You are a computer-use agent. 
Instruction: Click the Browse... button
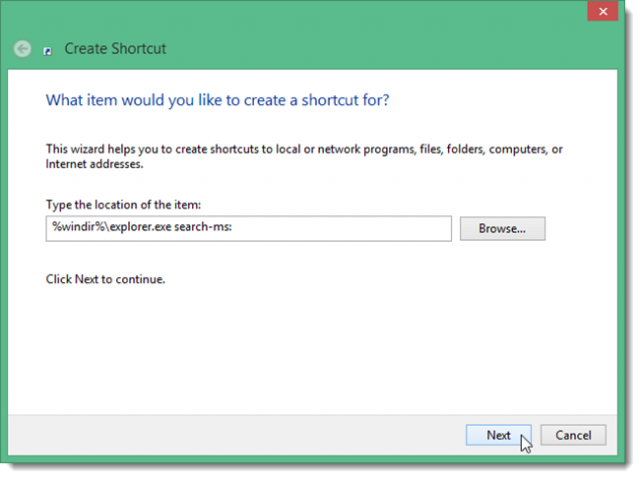point(502,228)
